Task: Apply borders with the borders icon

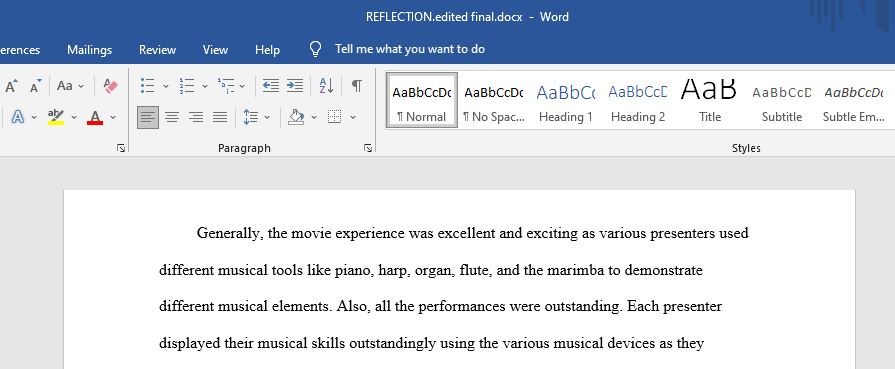Action: pyautogui.click(x=334, y=117)
